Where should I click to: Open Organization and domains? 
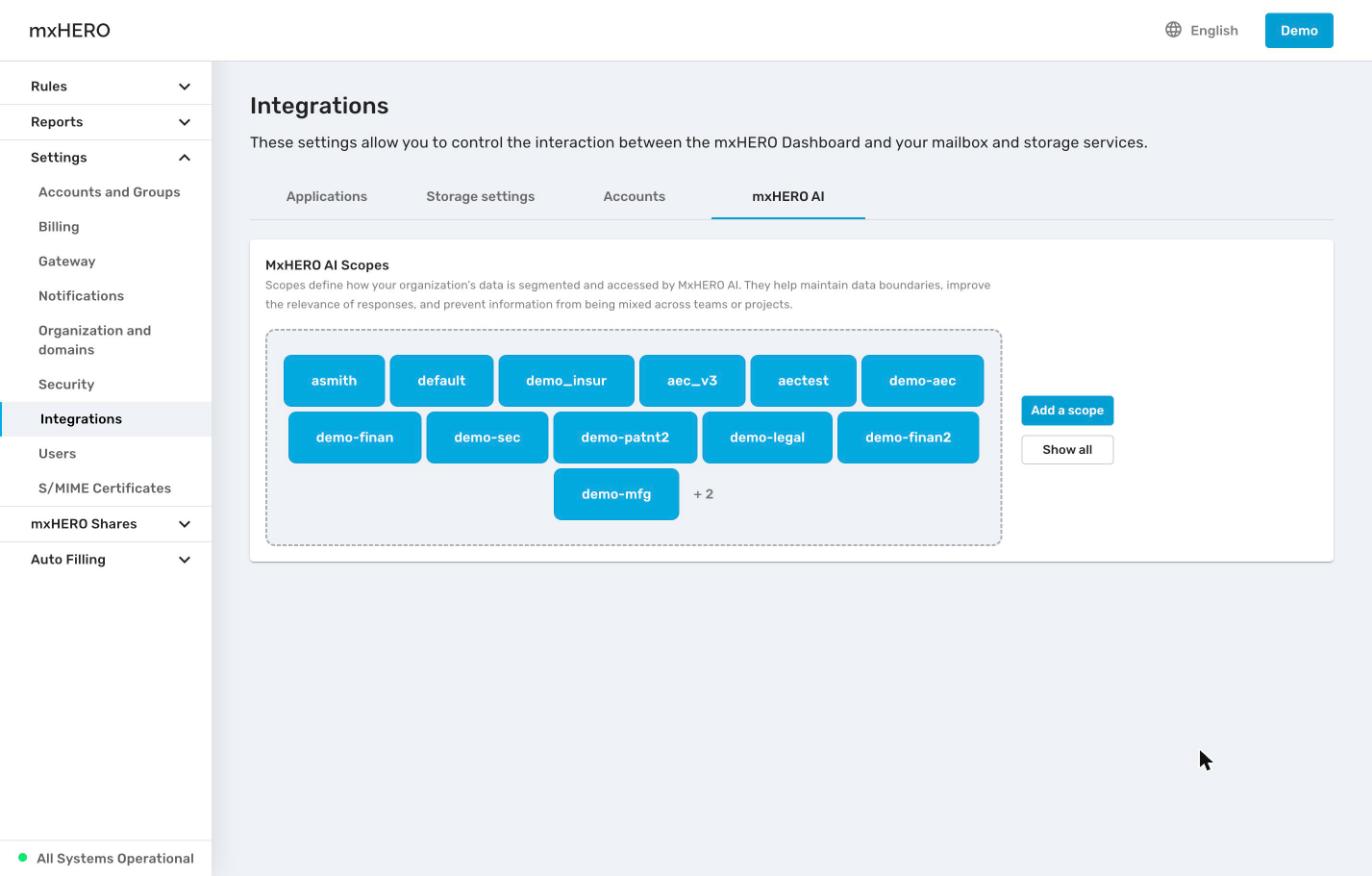[x=95, y=340]
